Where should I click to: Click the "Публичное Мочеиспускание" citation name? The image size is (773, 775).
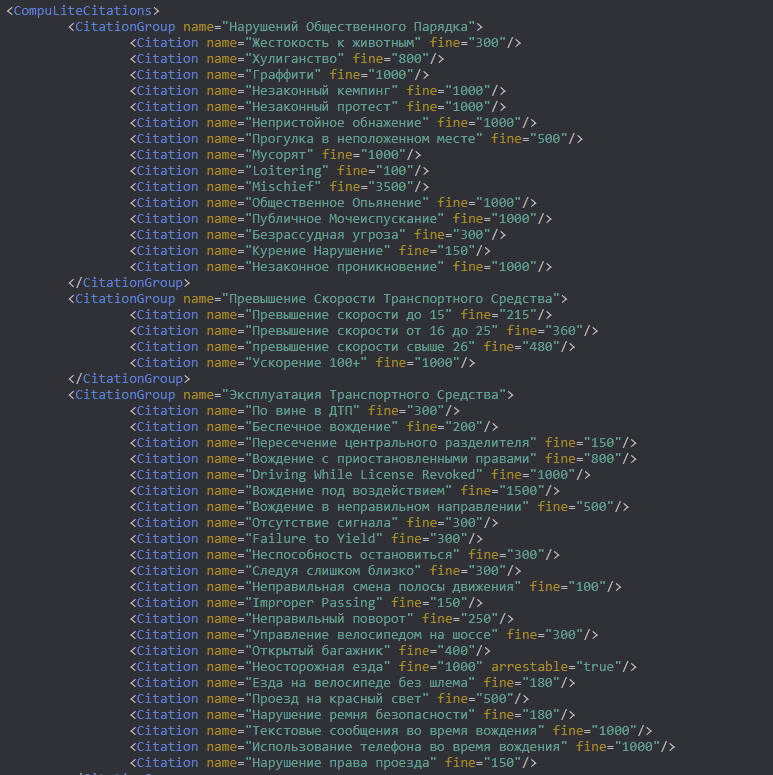point(343,219)
